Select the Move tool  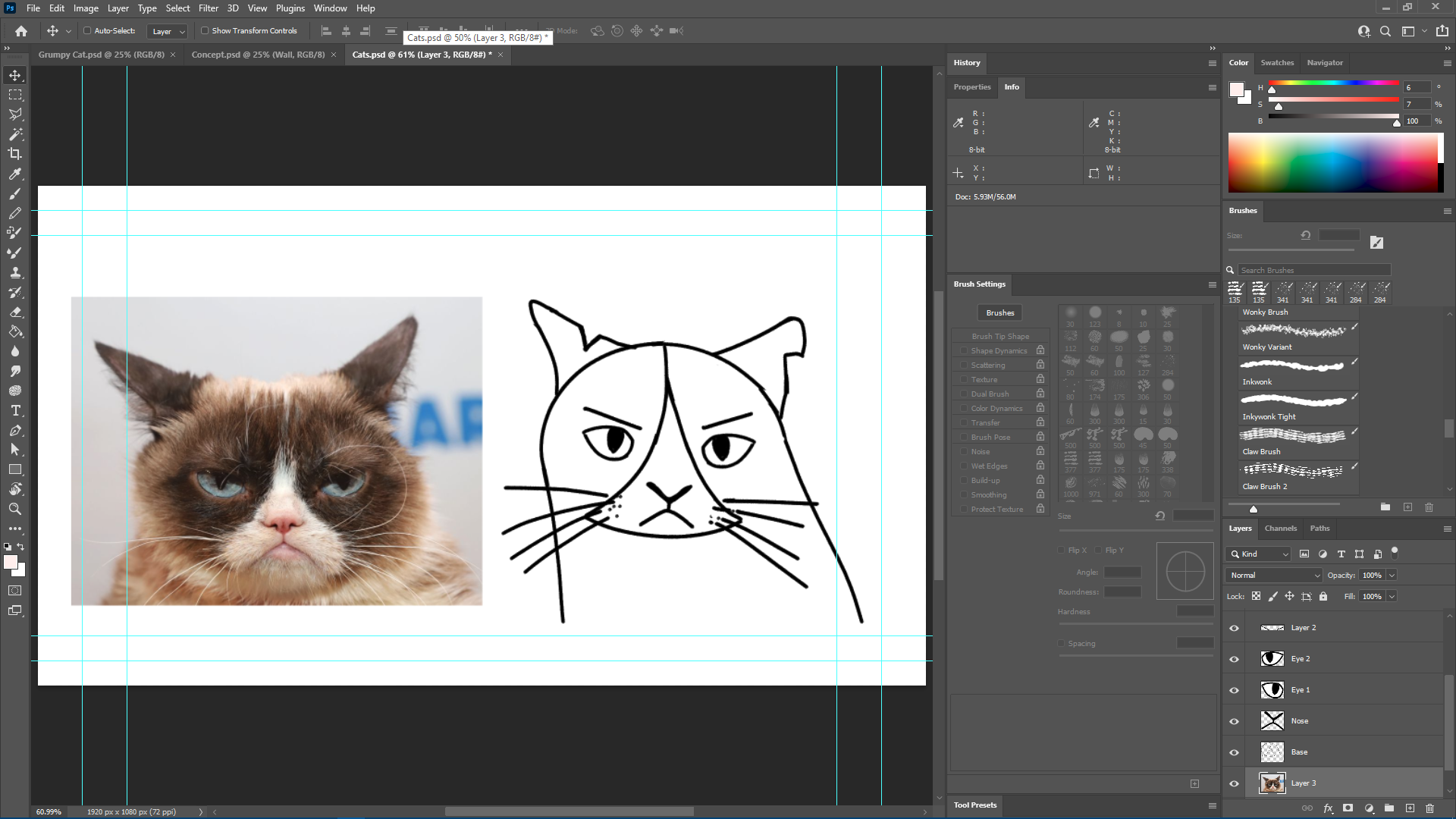click(x=15, y=75)
